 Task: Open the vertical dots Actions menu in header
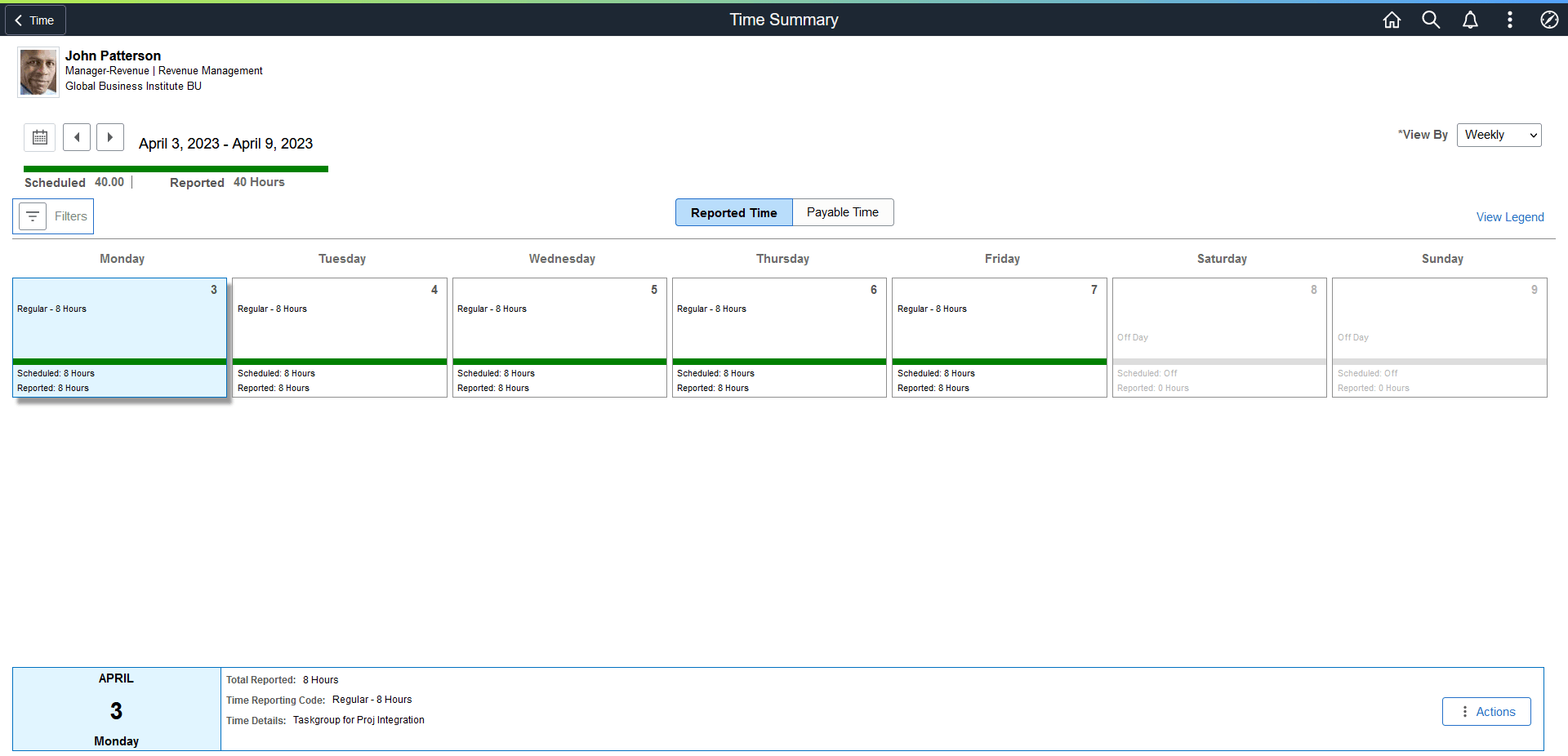[x=1509, y=20]
